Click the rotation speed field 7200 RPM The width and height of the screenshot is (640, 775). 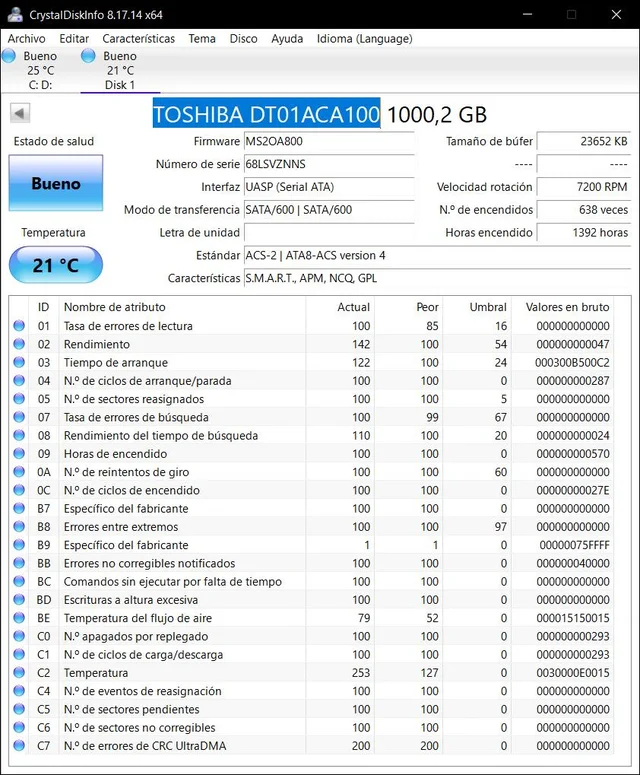coord(584,187)
